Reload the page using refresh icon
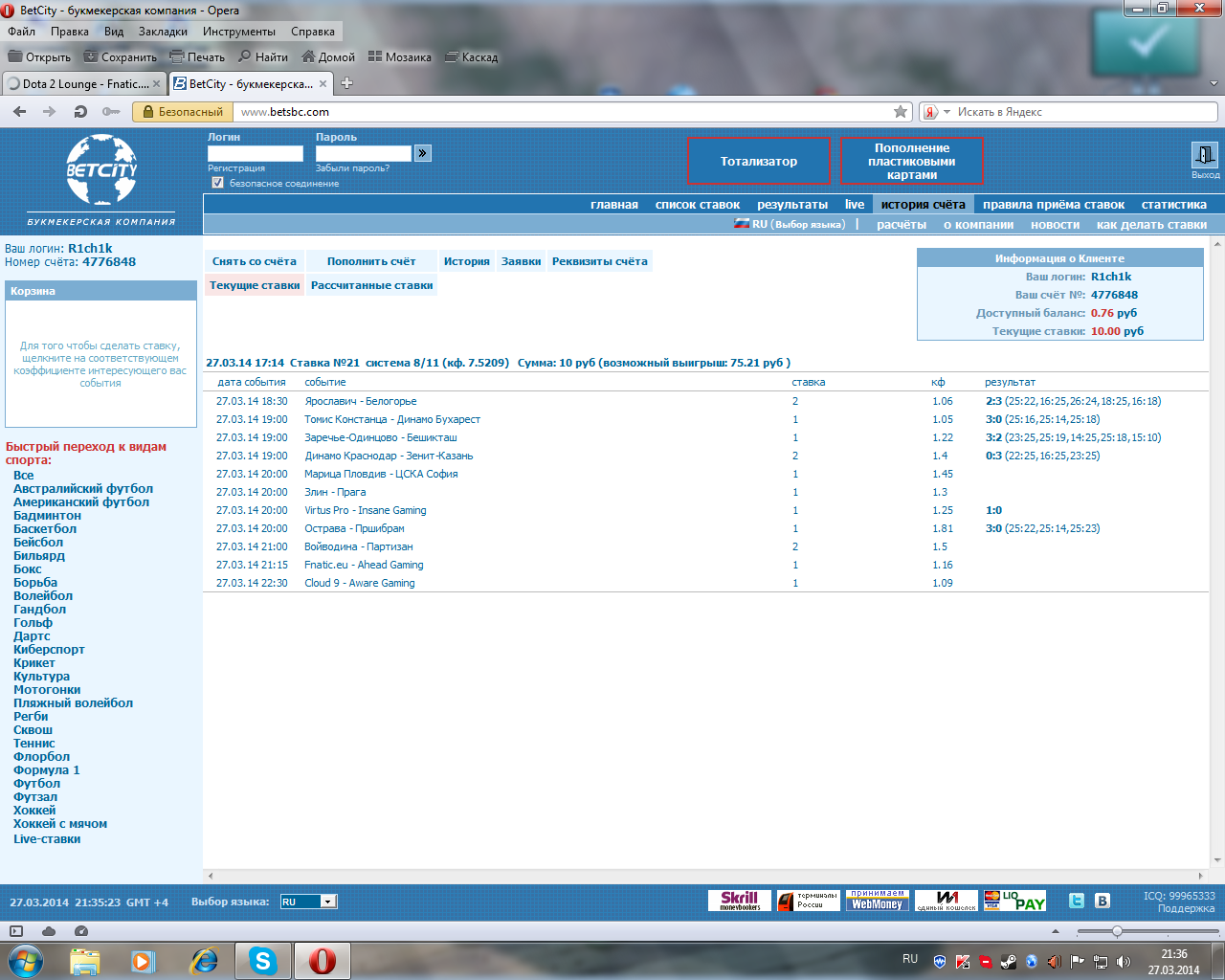Screen dimensions: 1225x980 coord(80,112)
